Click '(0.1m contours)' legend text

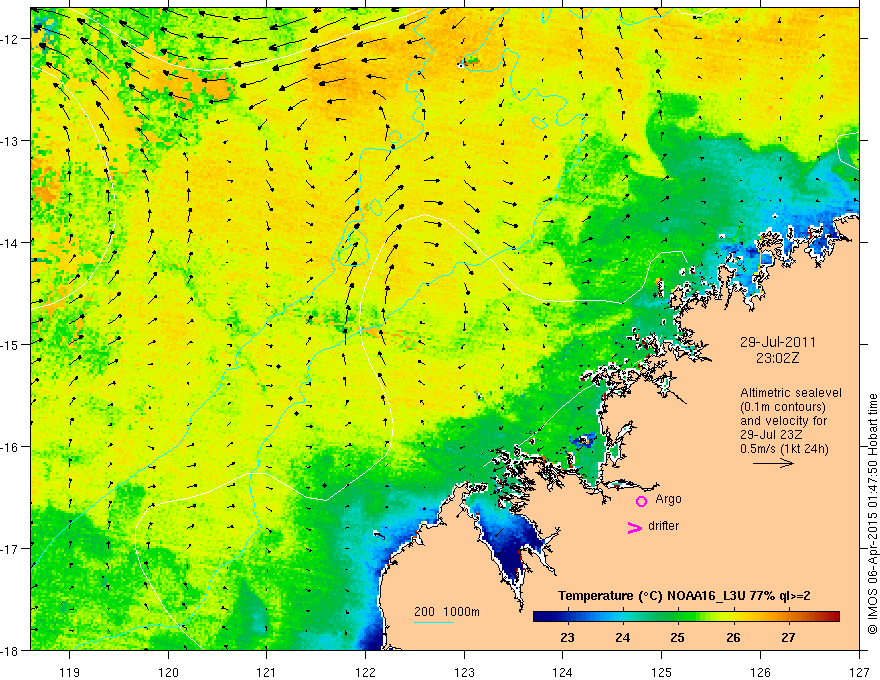pos(783,407)
